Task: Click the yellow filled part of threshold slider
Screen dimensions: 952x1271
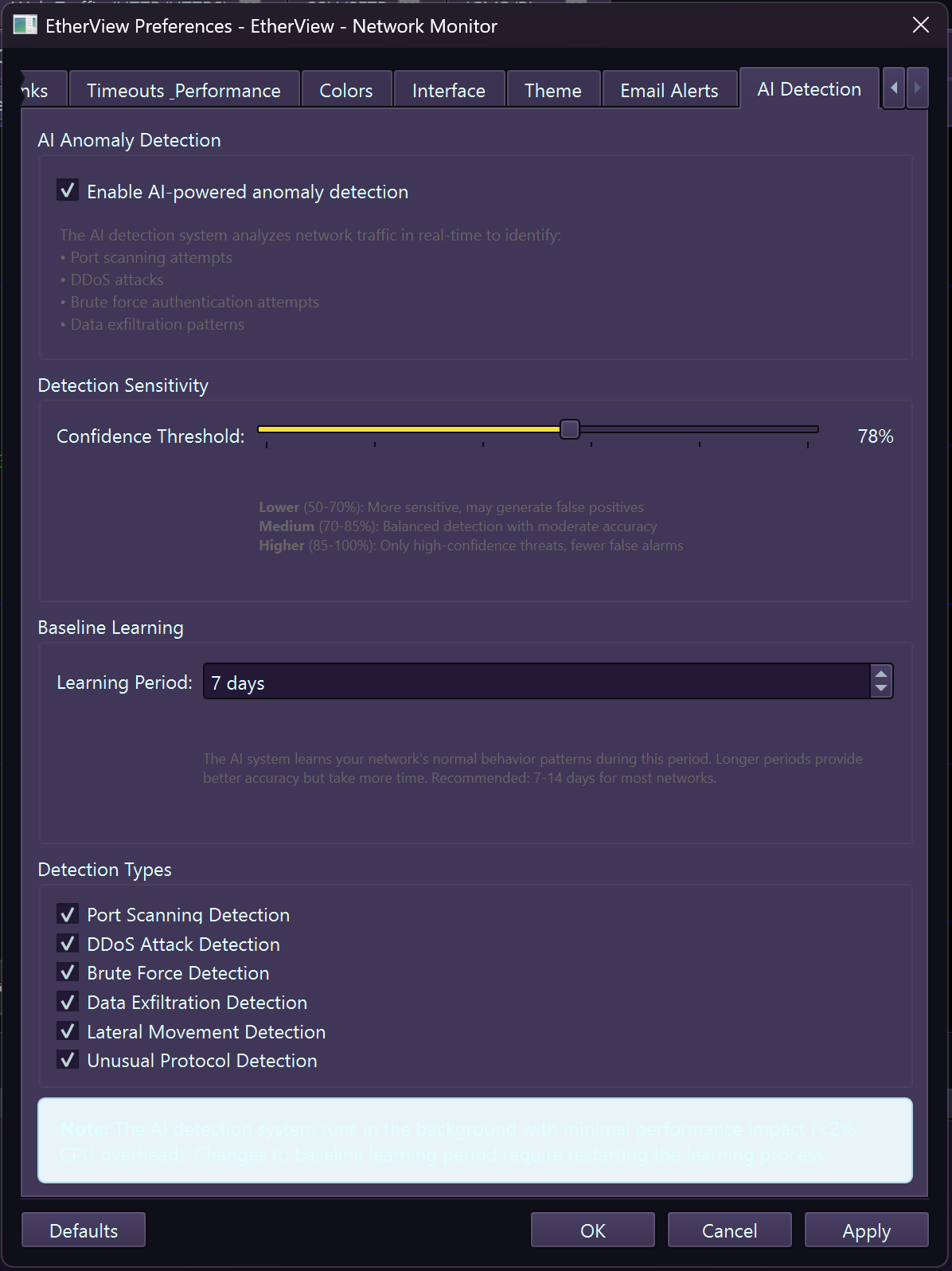Action: click(409, 429)
